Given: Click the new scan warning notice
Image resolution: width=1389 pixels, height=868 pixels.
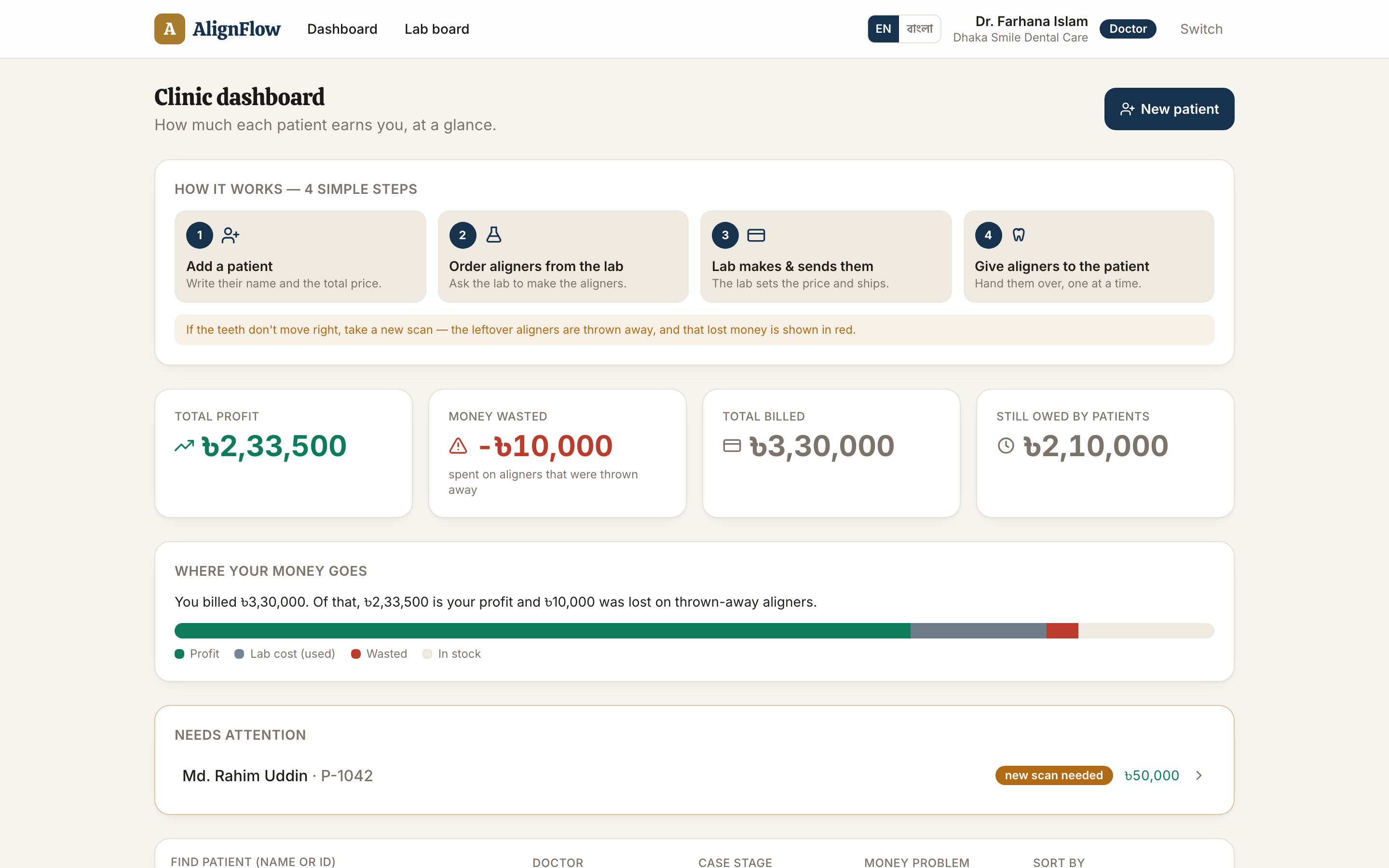Looking at the screenshot, I should [x=694, y=330].
